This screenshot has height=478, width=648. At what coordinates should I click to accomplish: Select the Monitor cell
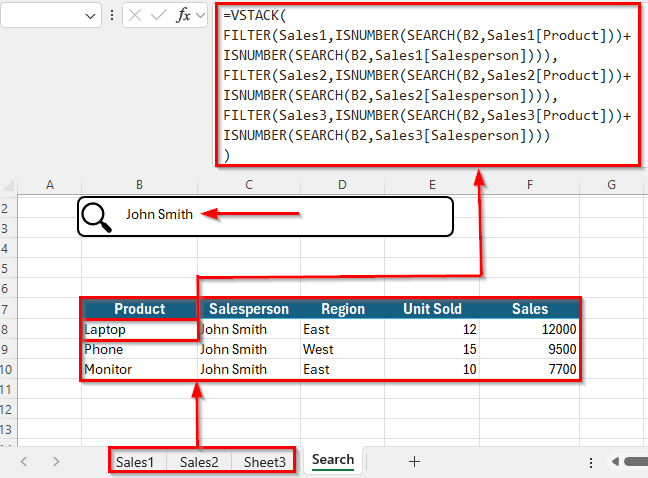tap(139, 369)
